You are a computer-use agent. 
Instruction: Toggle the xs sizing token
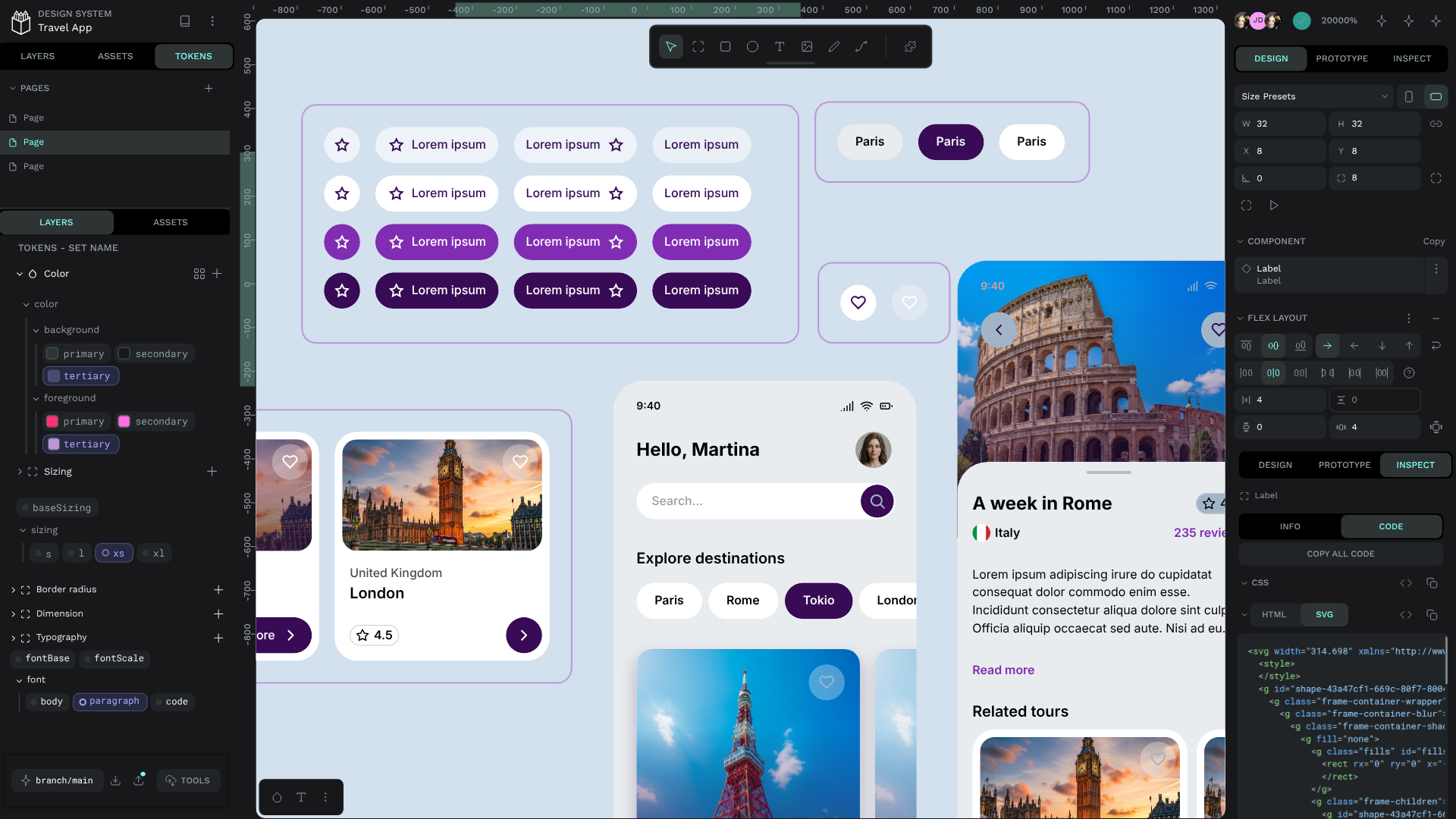tap(114, 554)
